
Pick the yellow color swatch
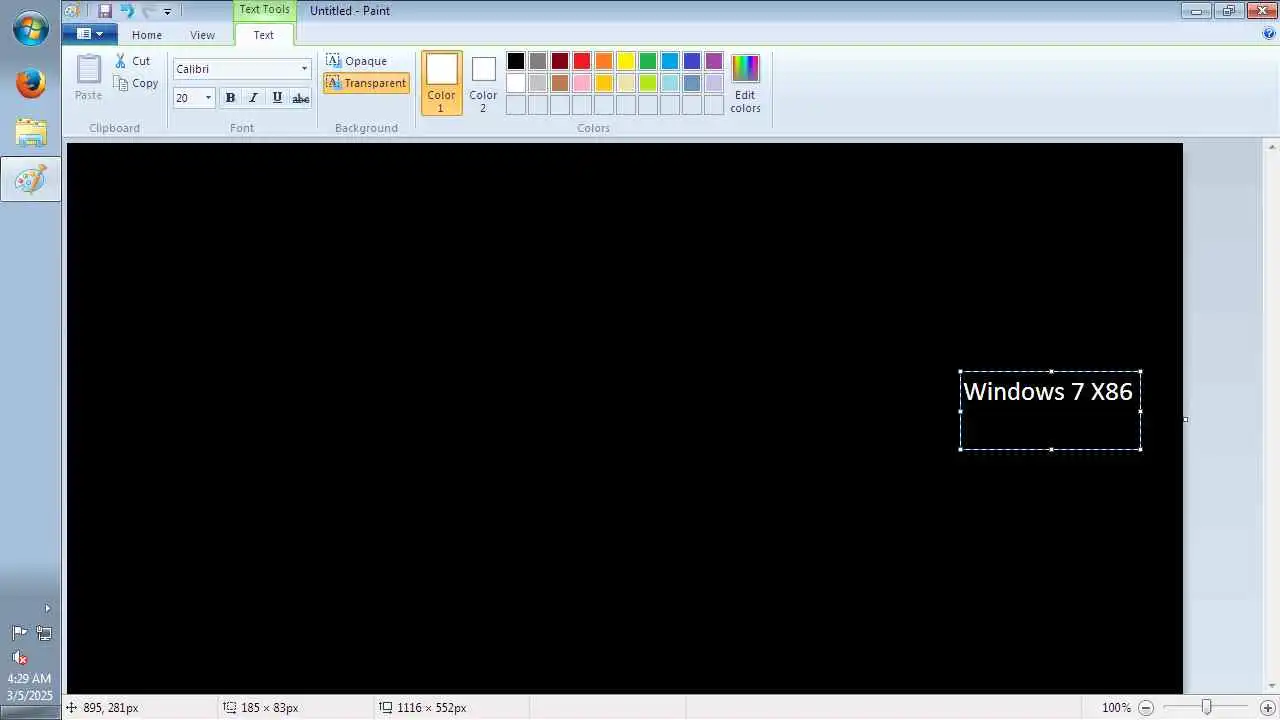click(626, 61)
